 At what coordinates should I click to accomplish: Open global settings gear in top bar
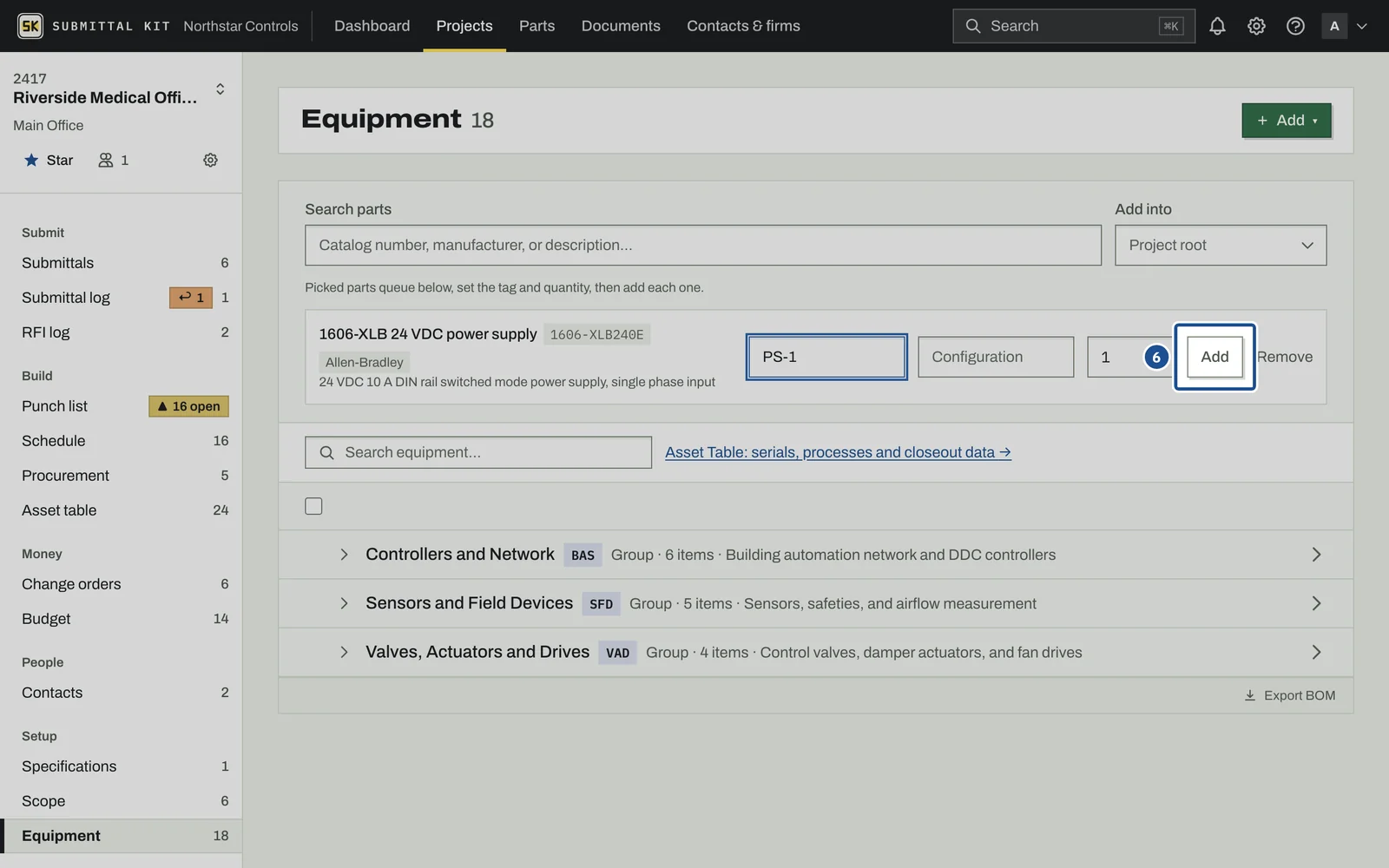[1256, 26]
